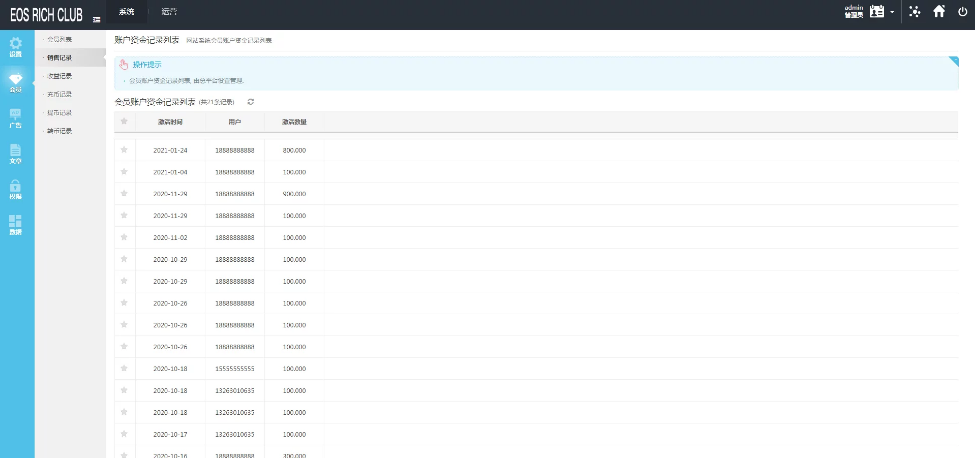Open the 文章 document icon in sidebar

15,152
